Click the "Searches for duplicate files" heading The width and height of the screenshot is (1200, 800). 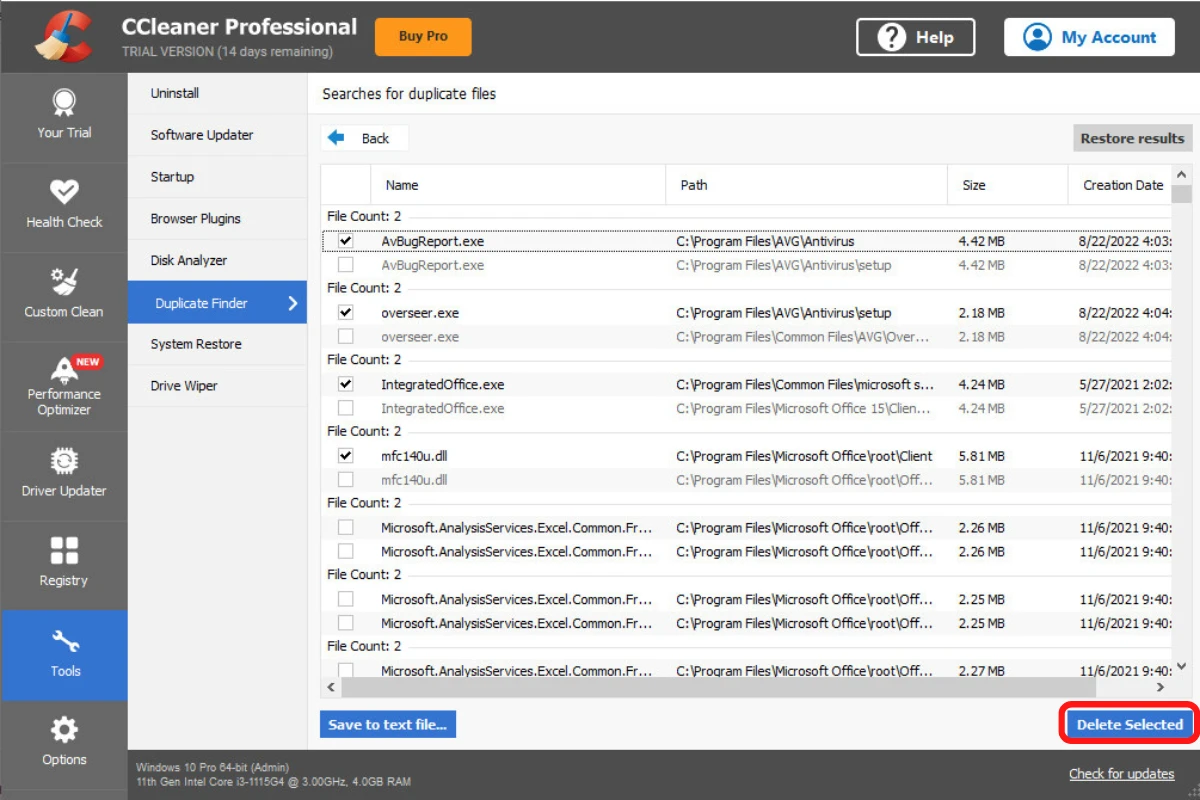click(409, 94)
